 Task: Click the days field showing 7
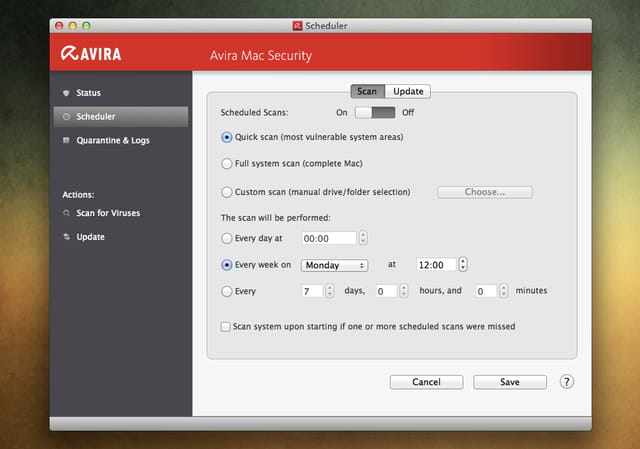coord(312,291)
